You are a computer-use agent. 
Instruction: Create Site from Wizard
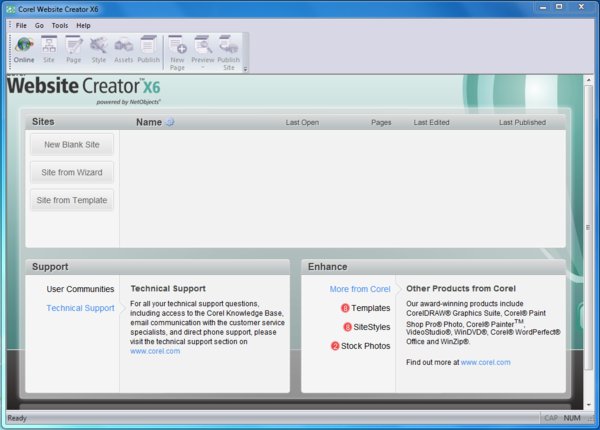point(72,172)
